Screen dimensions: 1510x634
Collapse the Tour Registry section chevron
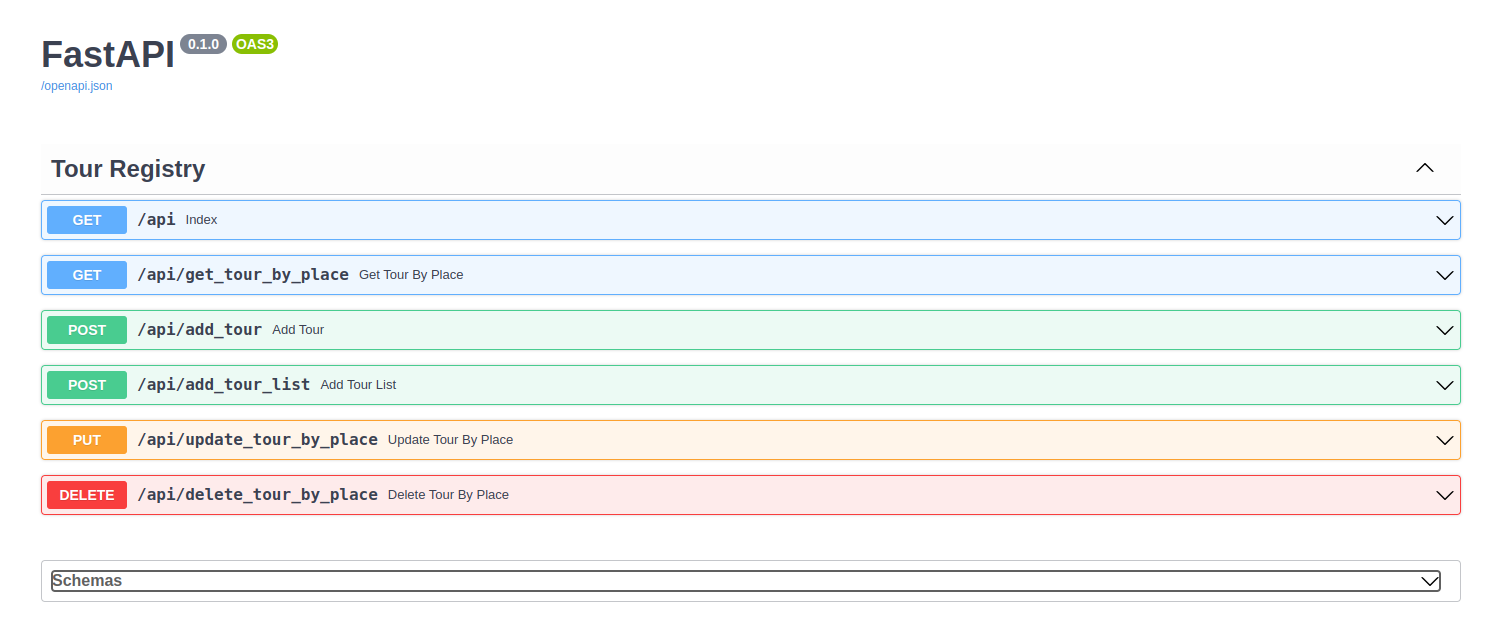1425,168
